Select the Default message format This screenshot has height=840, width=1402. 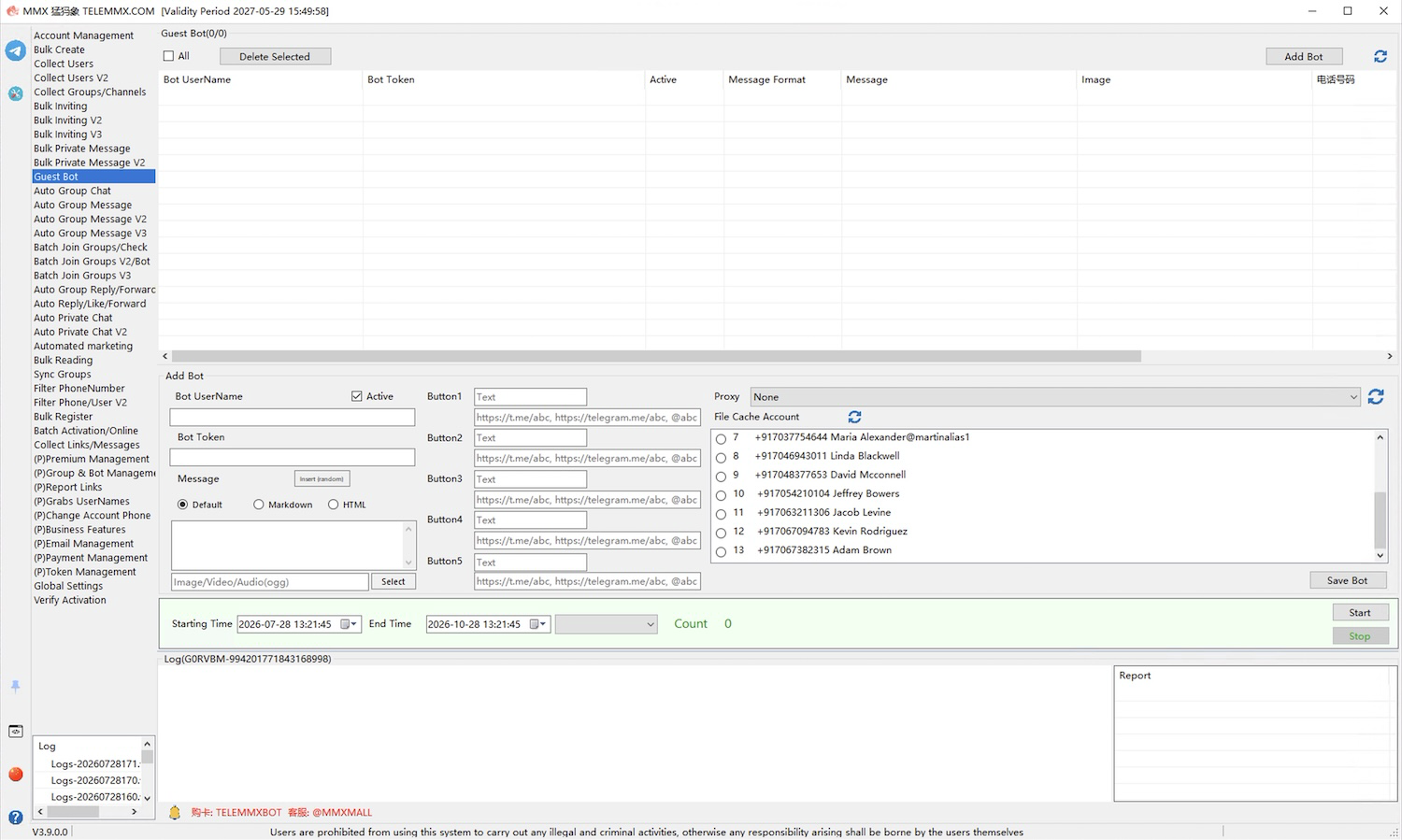pos(182,505)
